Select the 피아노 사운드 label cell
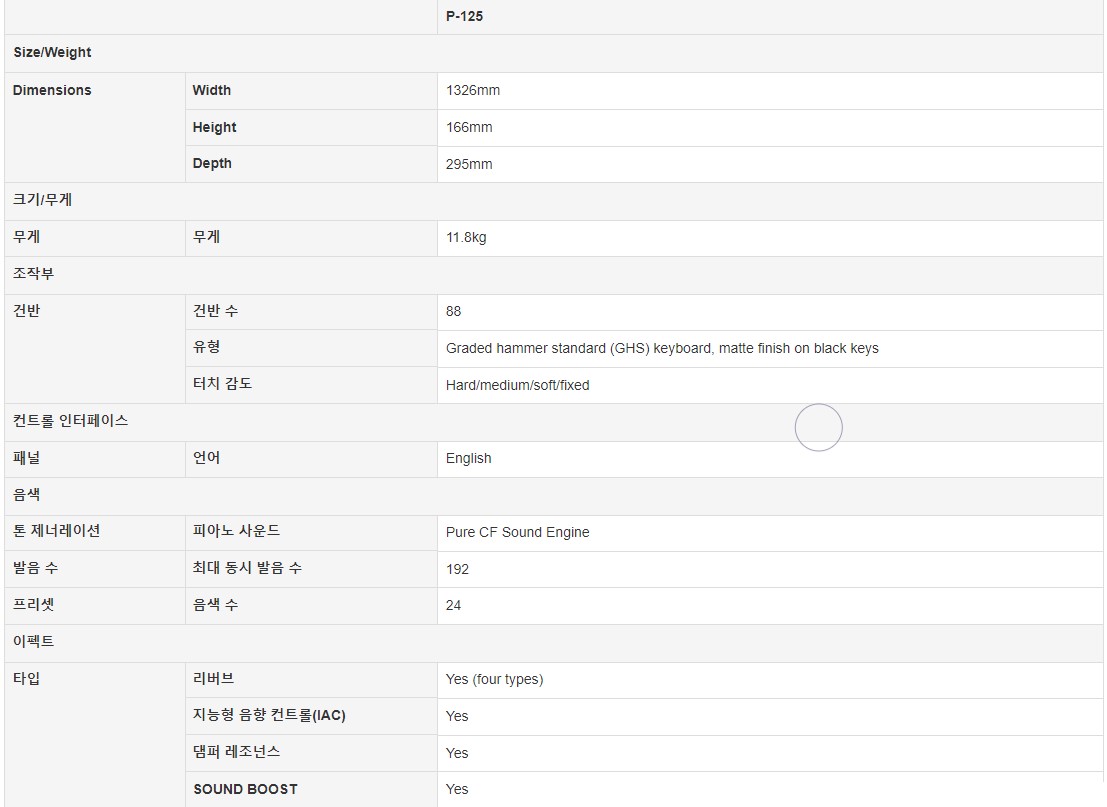Image resolution: width=1107 pixels, height=807 pixels. tap(311, 532)
